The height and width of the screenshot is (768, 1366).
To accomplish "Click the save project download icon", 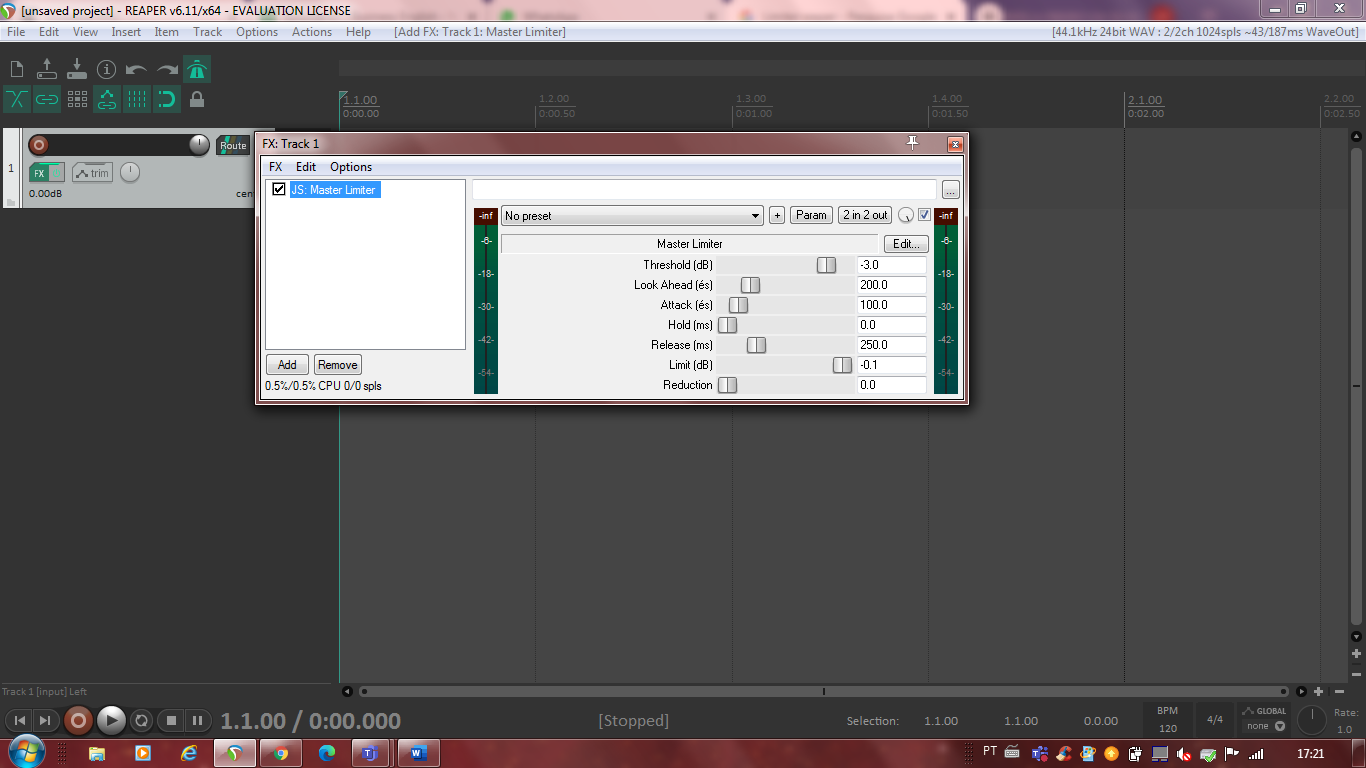I will tap(77, 69).
